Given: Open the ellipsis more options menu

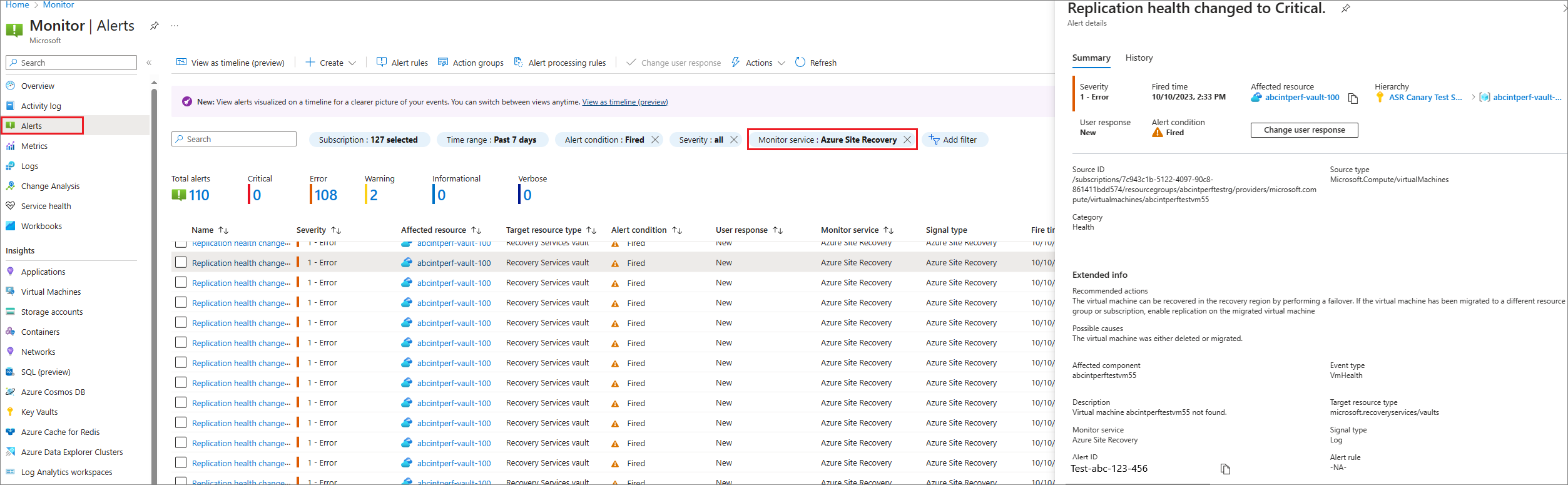Looking at the screenshot, I should [x=175, y=26].
